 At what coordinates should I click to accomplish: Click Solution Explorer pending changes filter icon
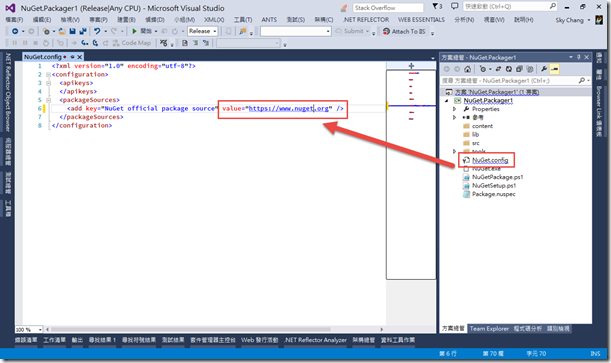tap(483, 69)
